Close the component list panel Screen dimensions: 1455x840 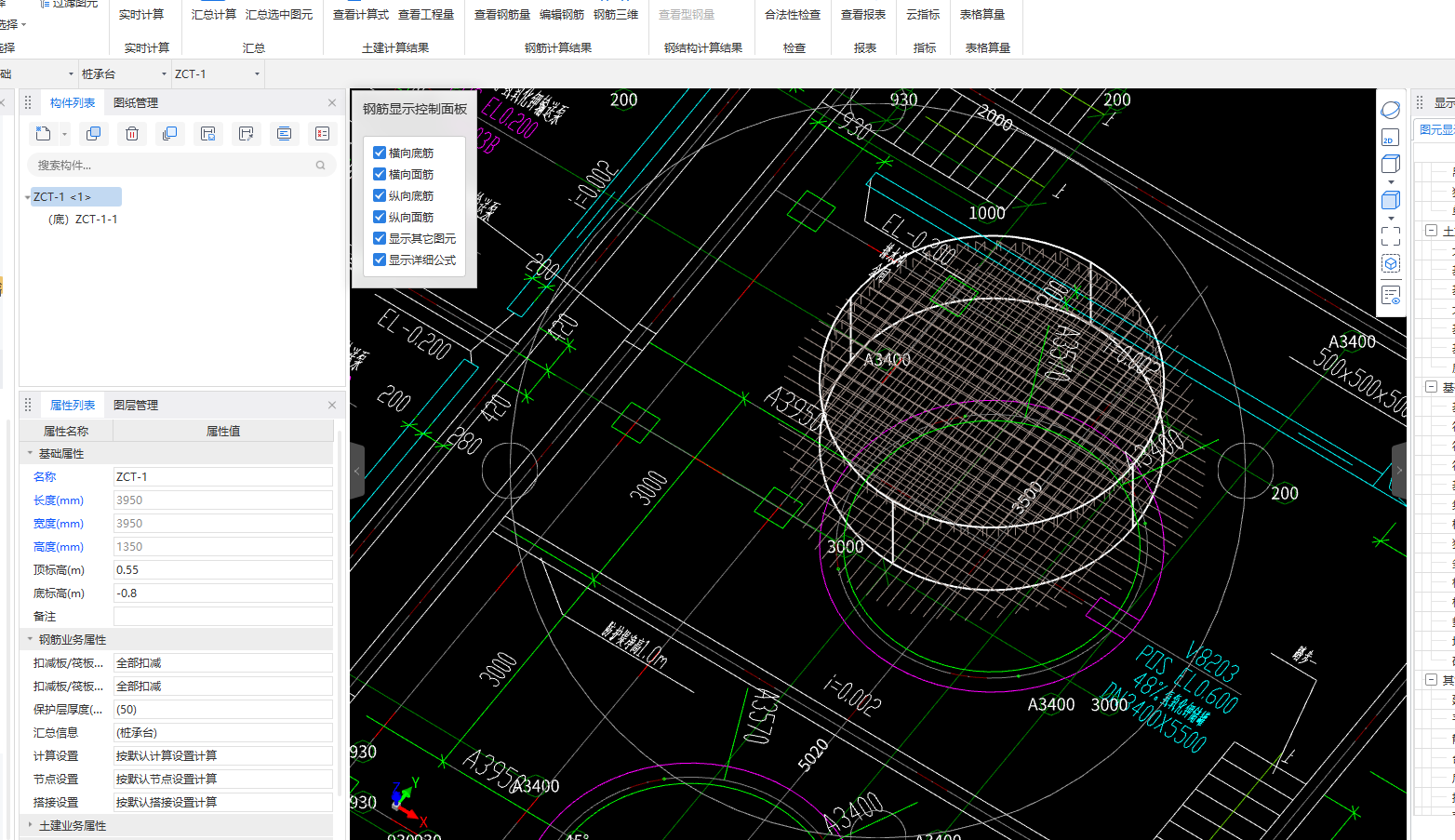tap(332, 103)
